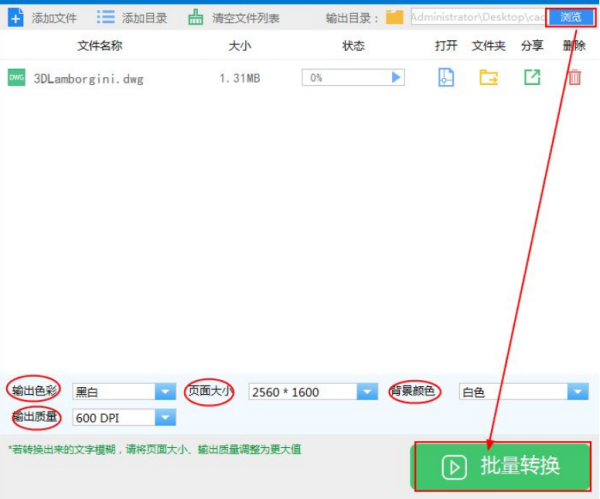The height and width of the screenshot is (499, 600).
Task: Click the 页面大小 label
Action: [210, 390]
